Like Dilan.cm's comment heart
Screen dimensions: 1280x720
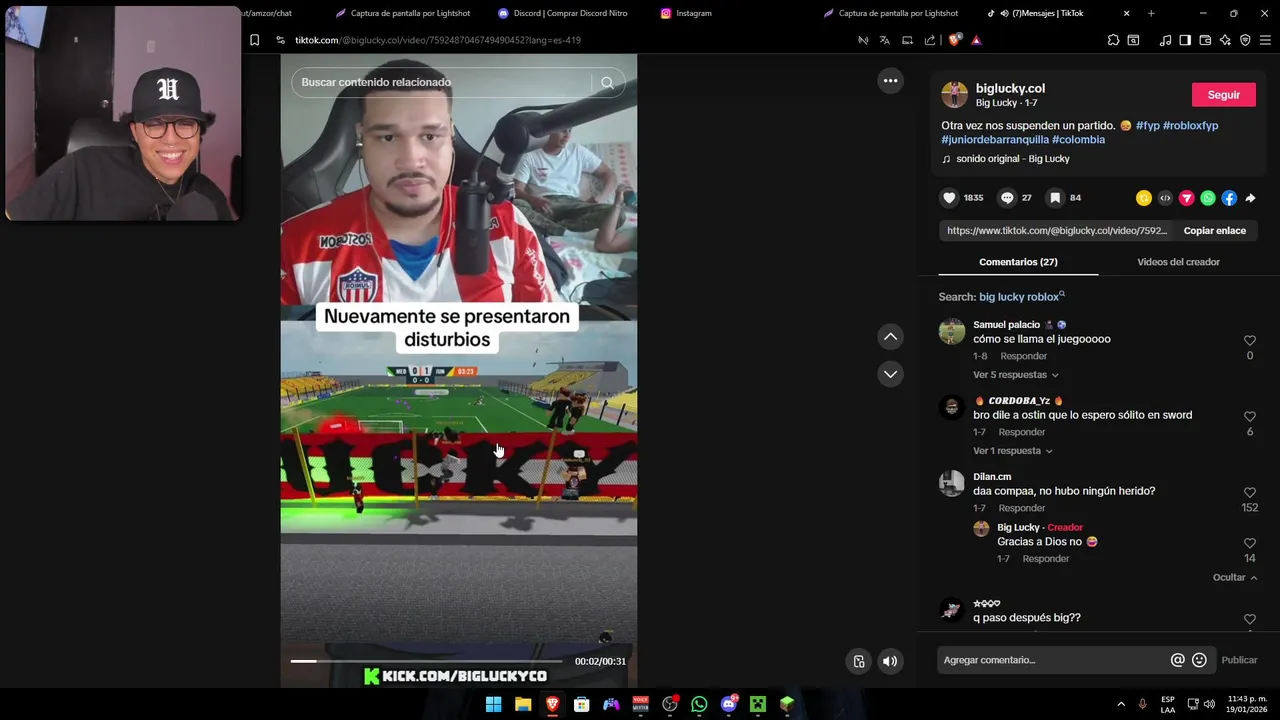pyautogui.click(x=1249, y=493)
